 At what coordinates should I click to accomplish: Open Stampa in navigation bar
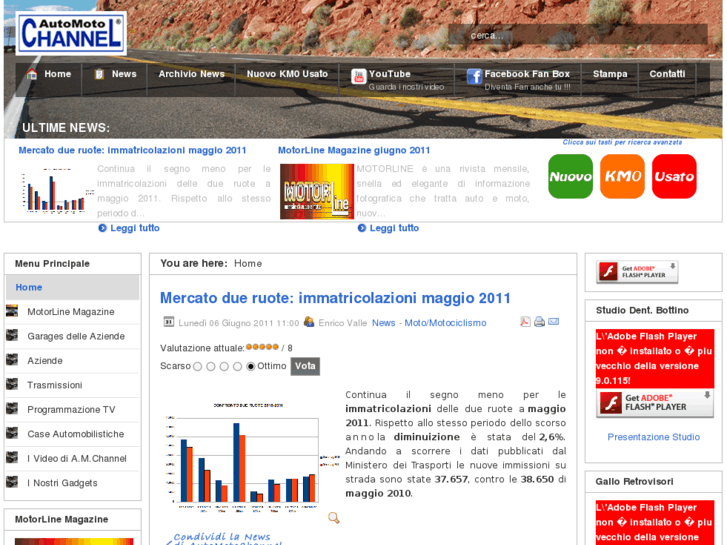click(x=610, y=74)
